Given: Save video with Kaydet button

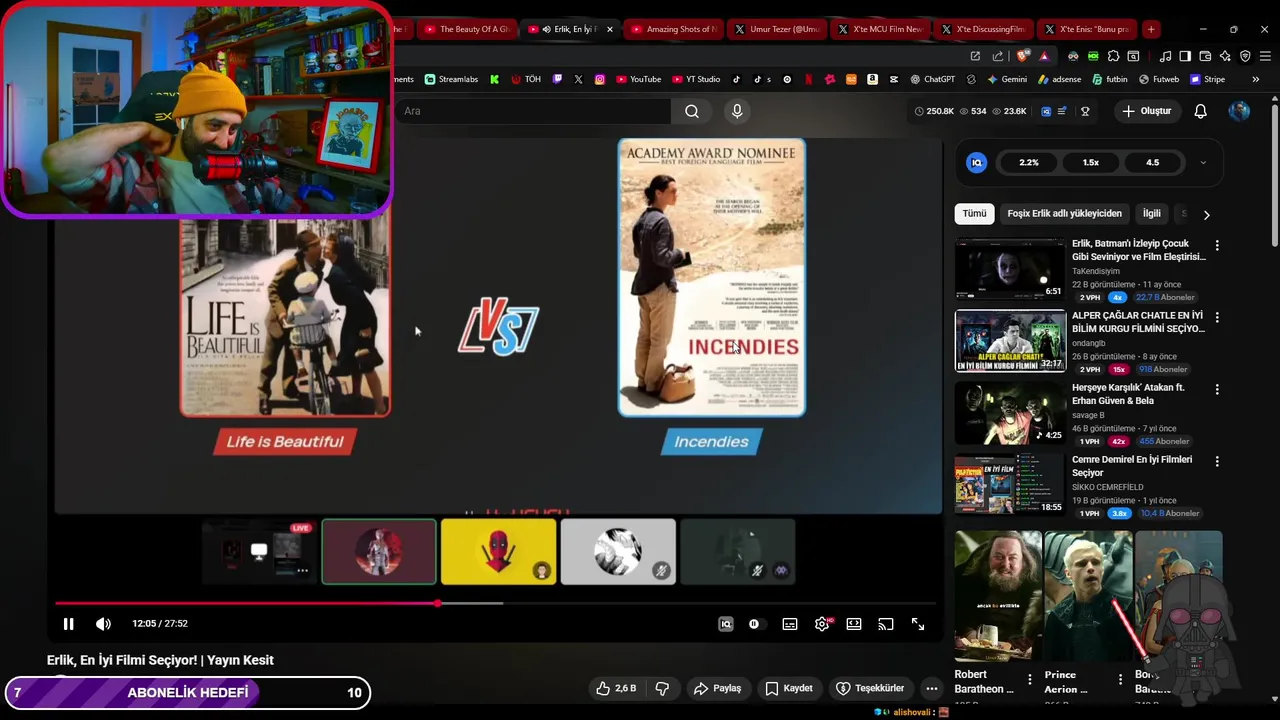Looking at the screenshot, I should point(789,688).
